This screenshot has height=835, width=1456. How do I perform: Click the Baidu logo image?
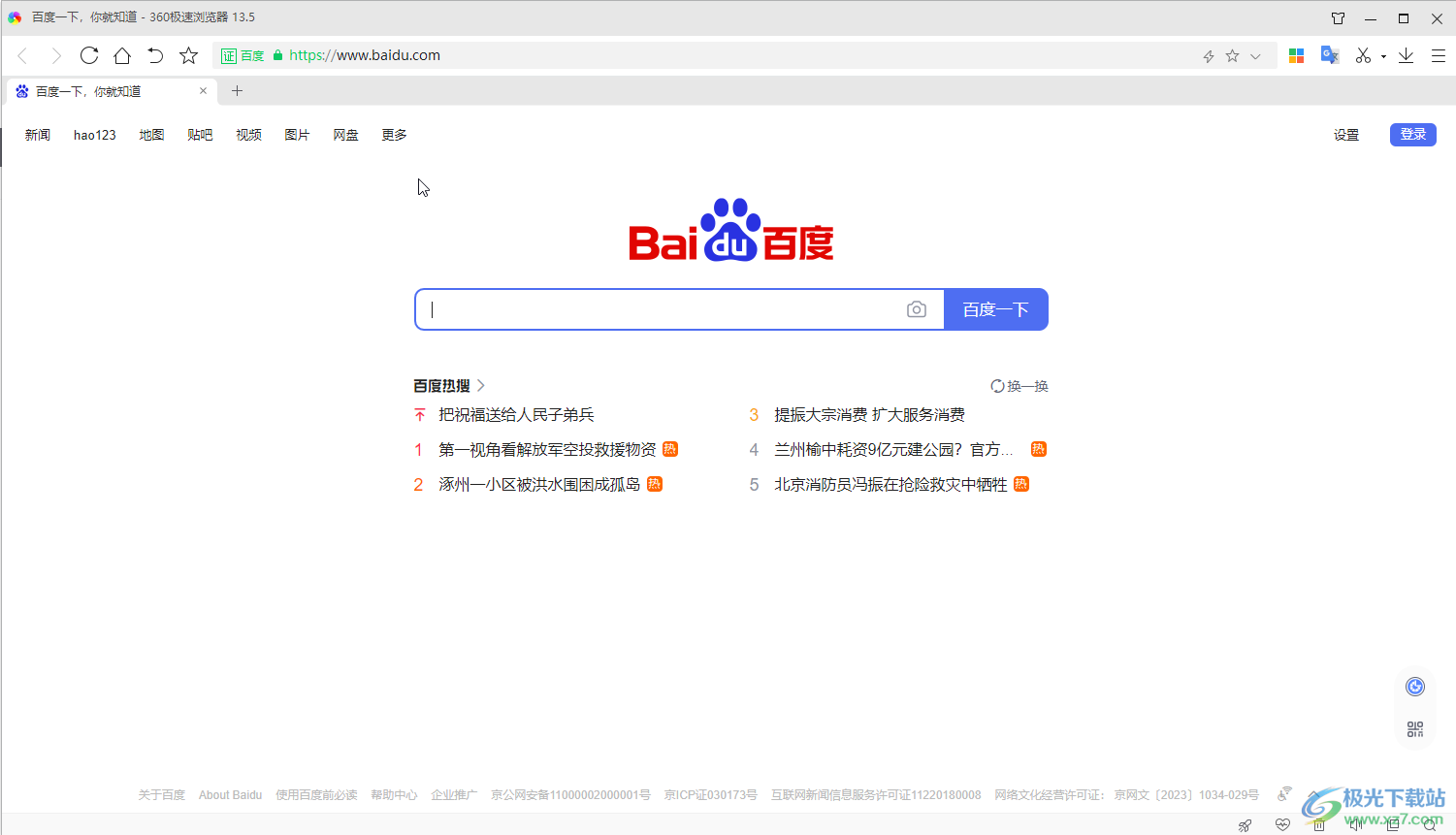(x=731, y=231)
